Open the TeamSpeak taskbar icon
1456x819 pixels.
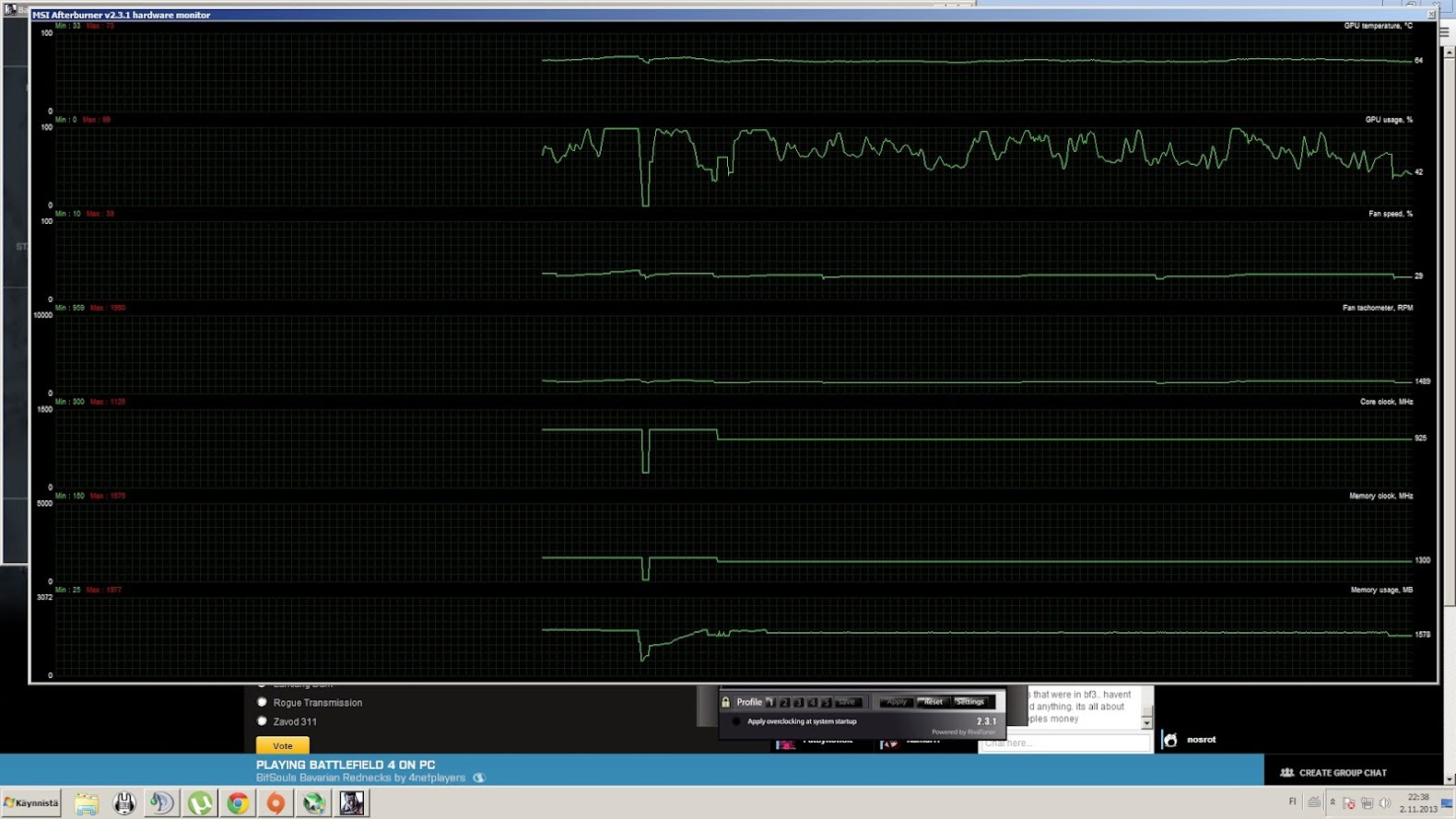point(162,803)
